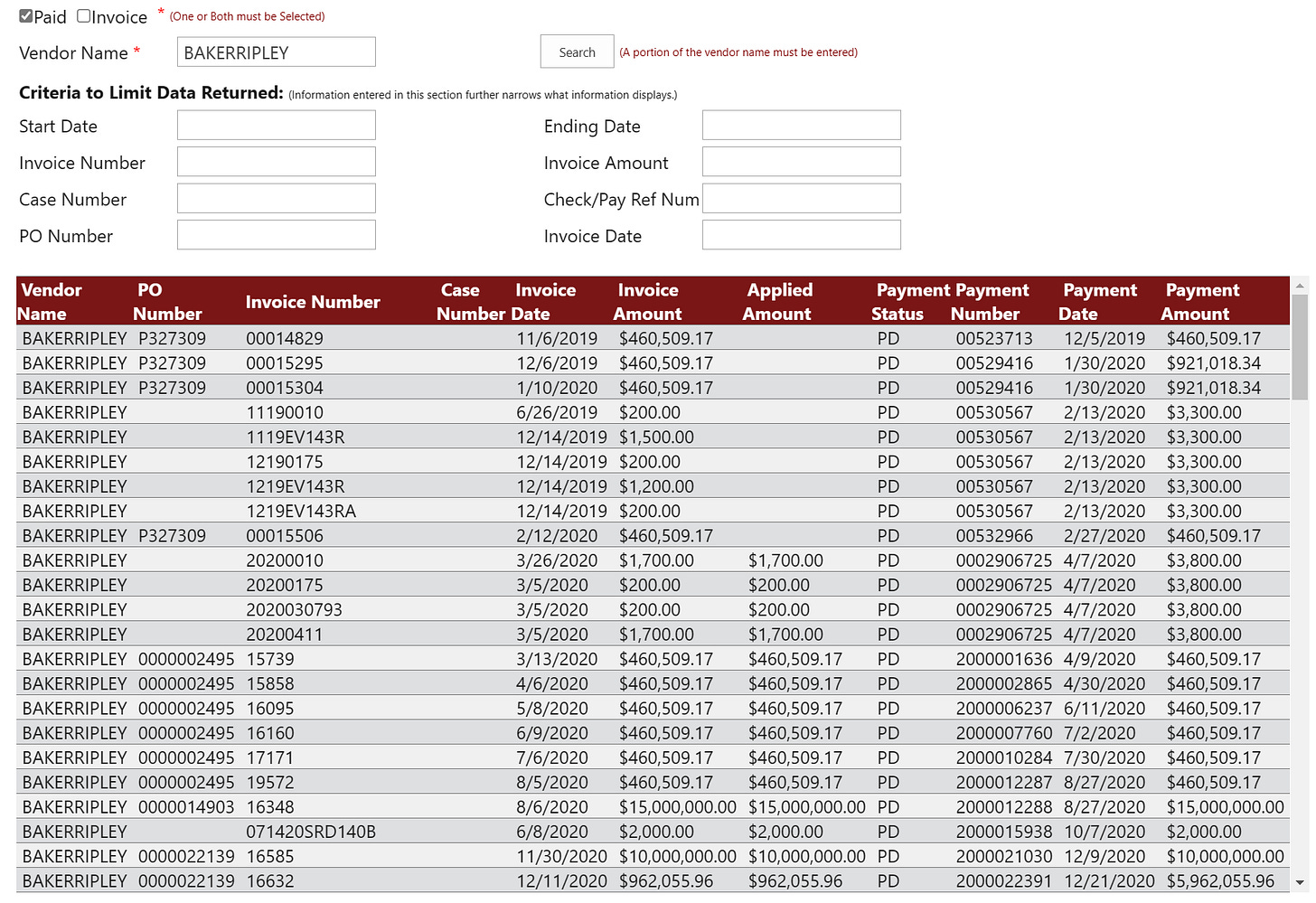Click payment number 2000001636
Screen dimensions: 1316x903
[1004, 660]
